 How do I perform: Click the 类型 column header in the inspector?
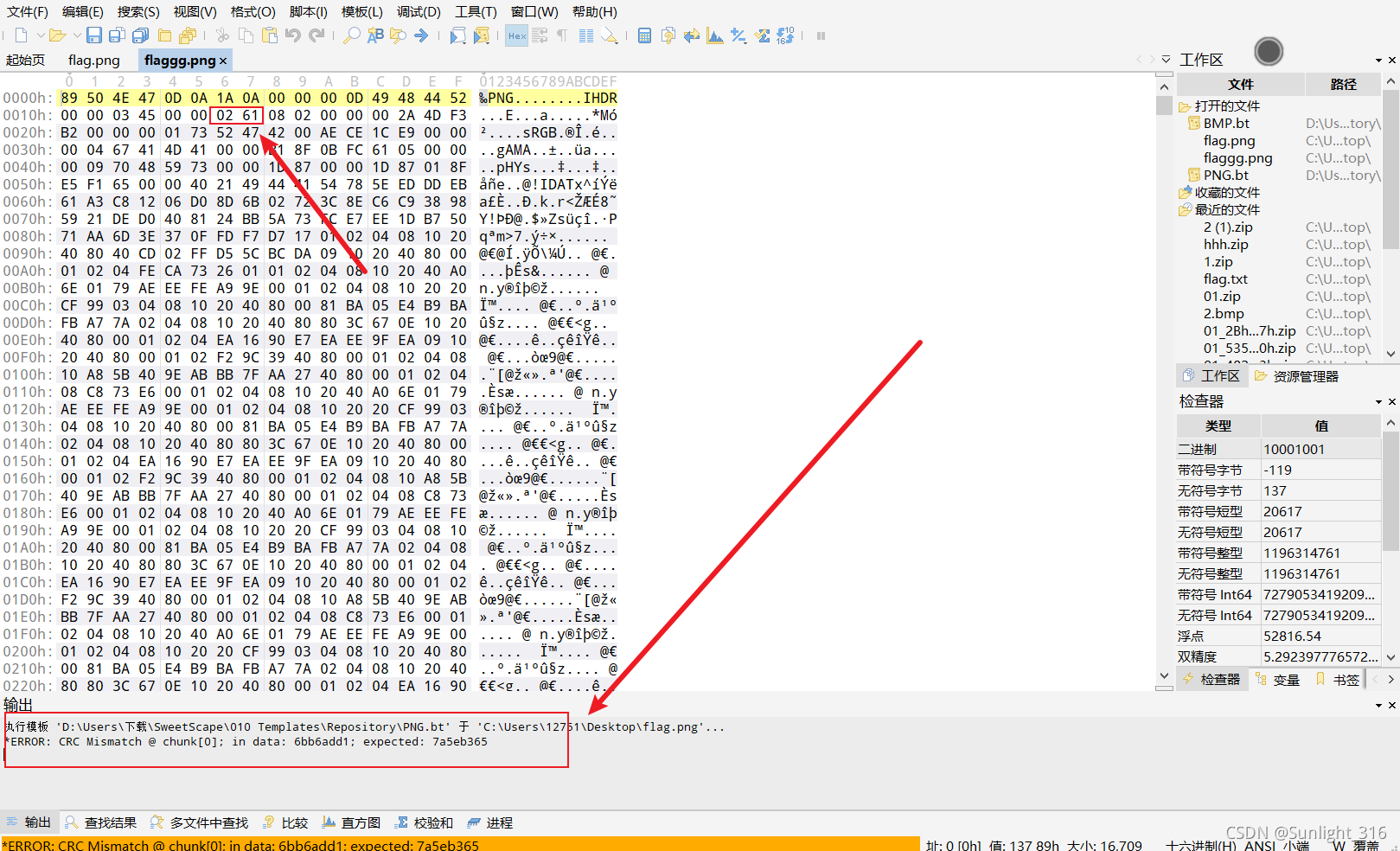(x=1218, y=425)
